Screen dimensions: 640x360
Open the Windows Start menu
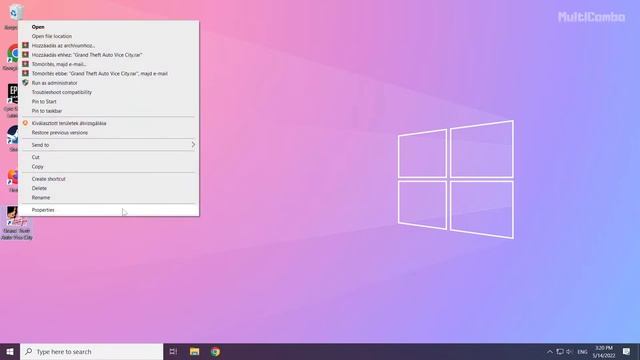[10, 351]
